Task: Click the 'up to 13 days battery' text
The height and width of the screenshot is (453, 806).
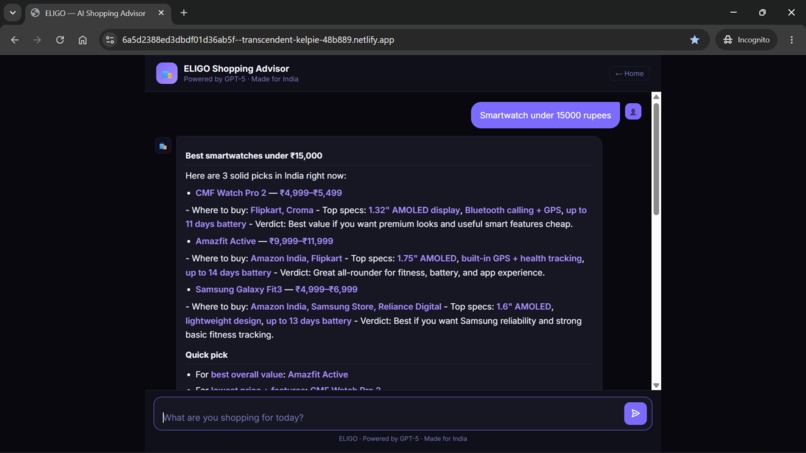Action: click(x=308, y=321)
